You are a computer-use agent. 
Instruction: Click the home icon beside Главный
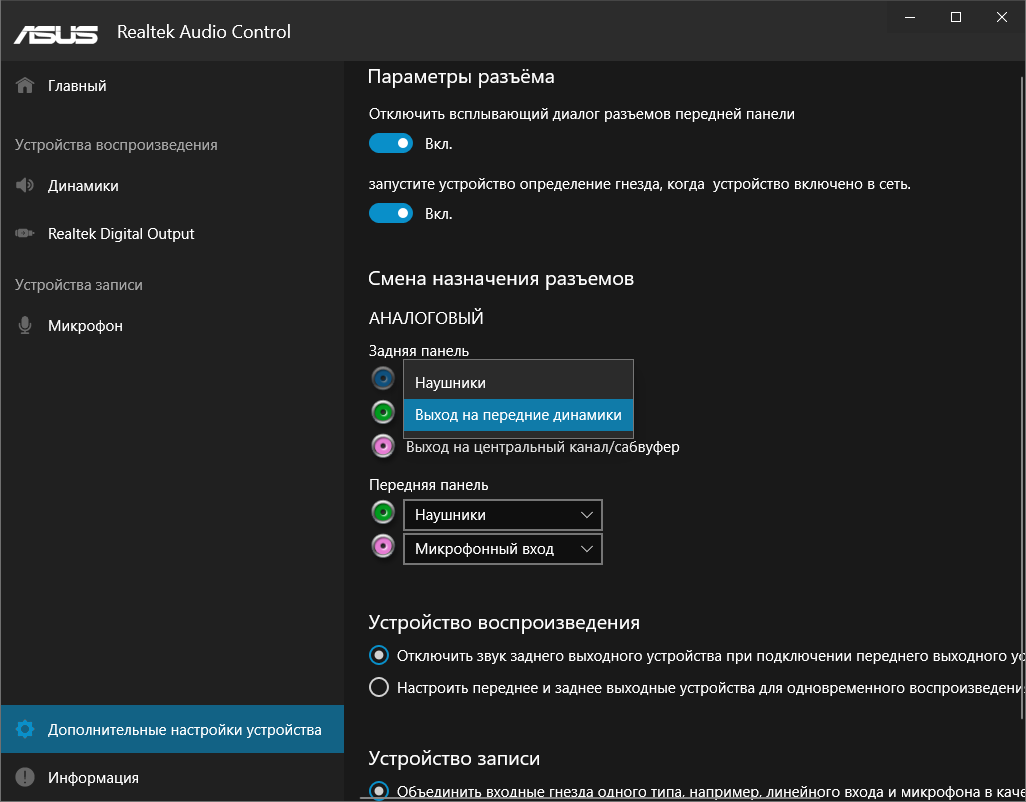(x=25, y=86)
